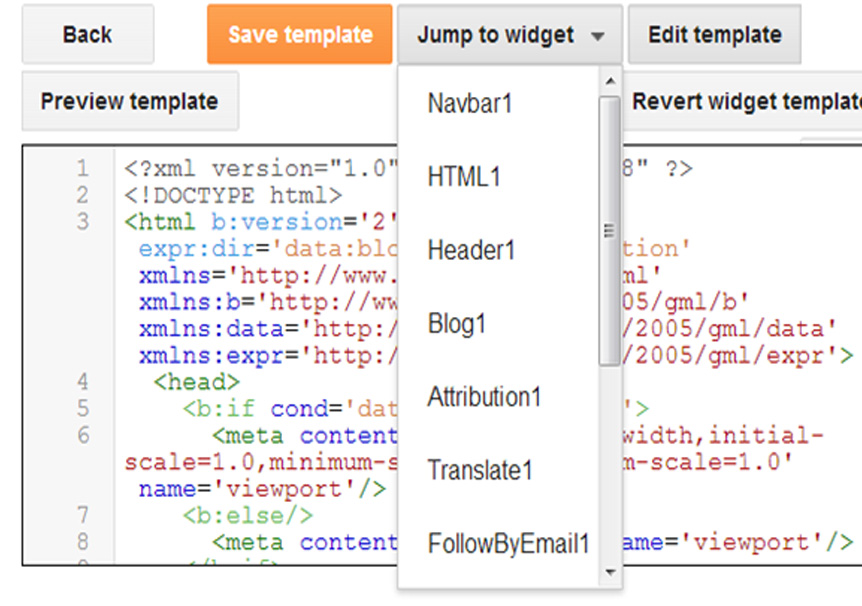Click the scrollbar thumb in the widget list
Viewport: 862px width, 606px height.
click(610, 230)
